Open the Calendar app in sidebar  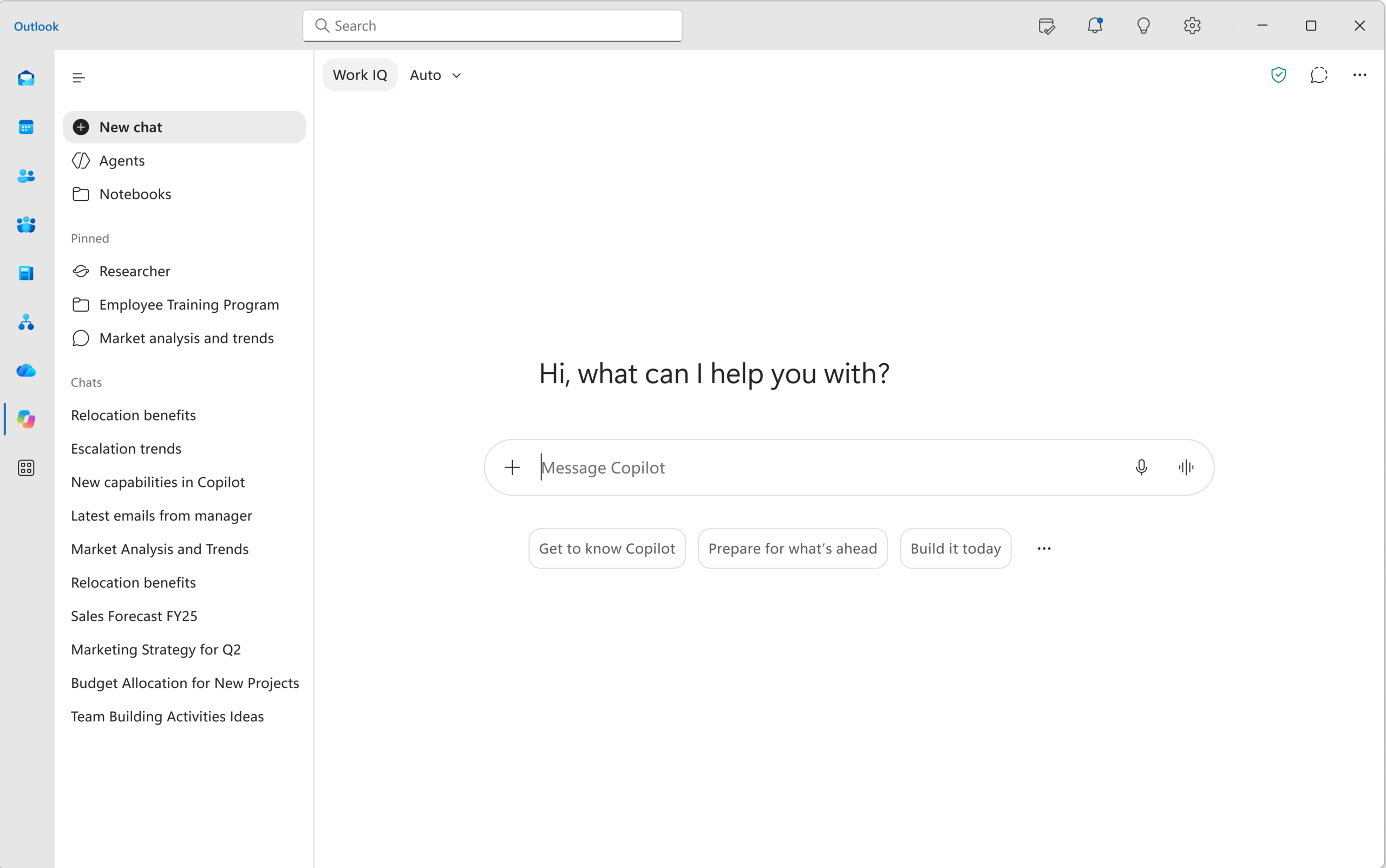(x=26, y=127)
